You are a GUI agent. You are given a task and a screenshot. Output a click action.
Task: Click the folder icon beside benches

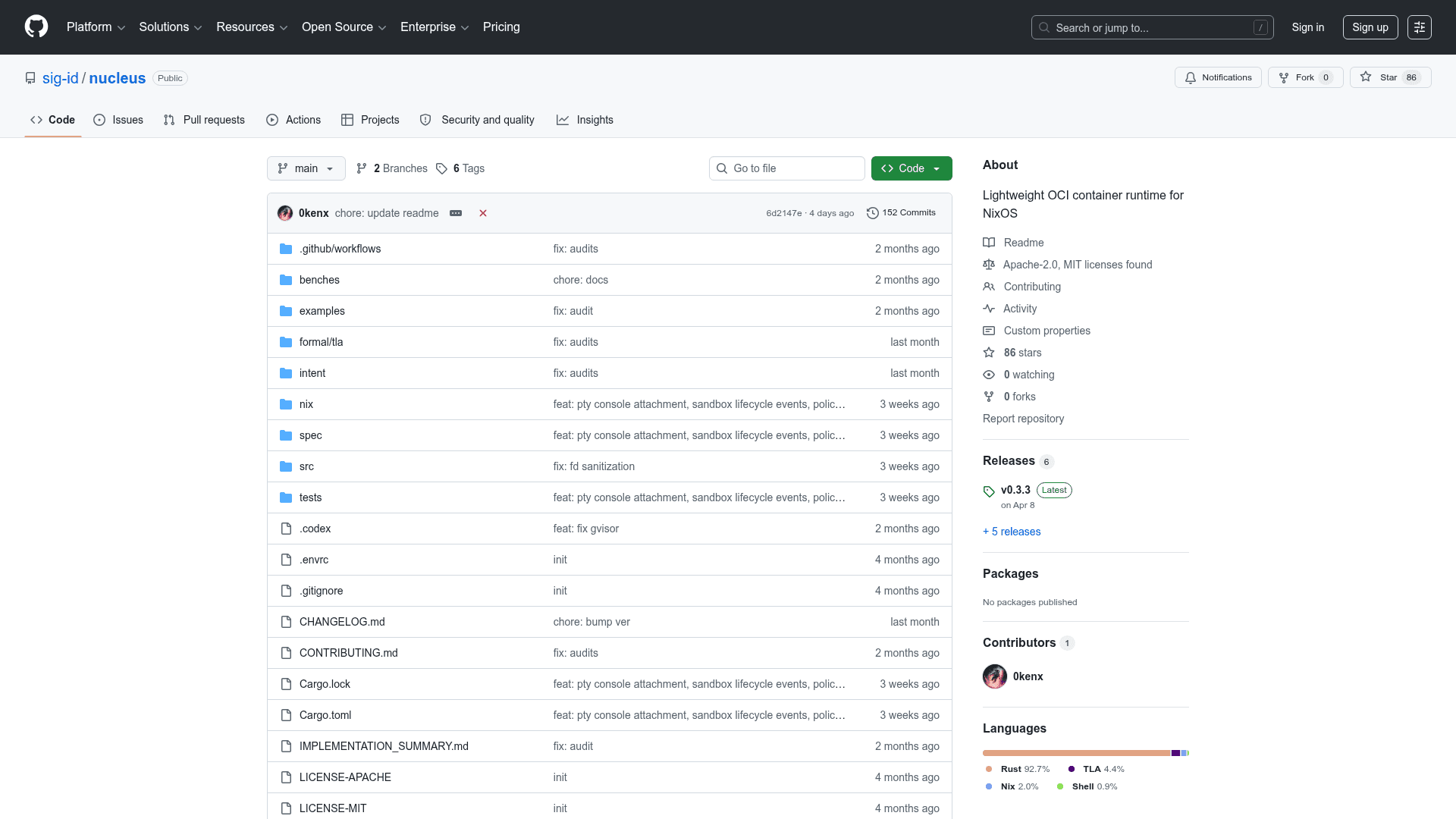click(x=286, y=280)
